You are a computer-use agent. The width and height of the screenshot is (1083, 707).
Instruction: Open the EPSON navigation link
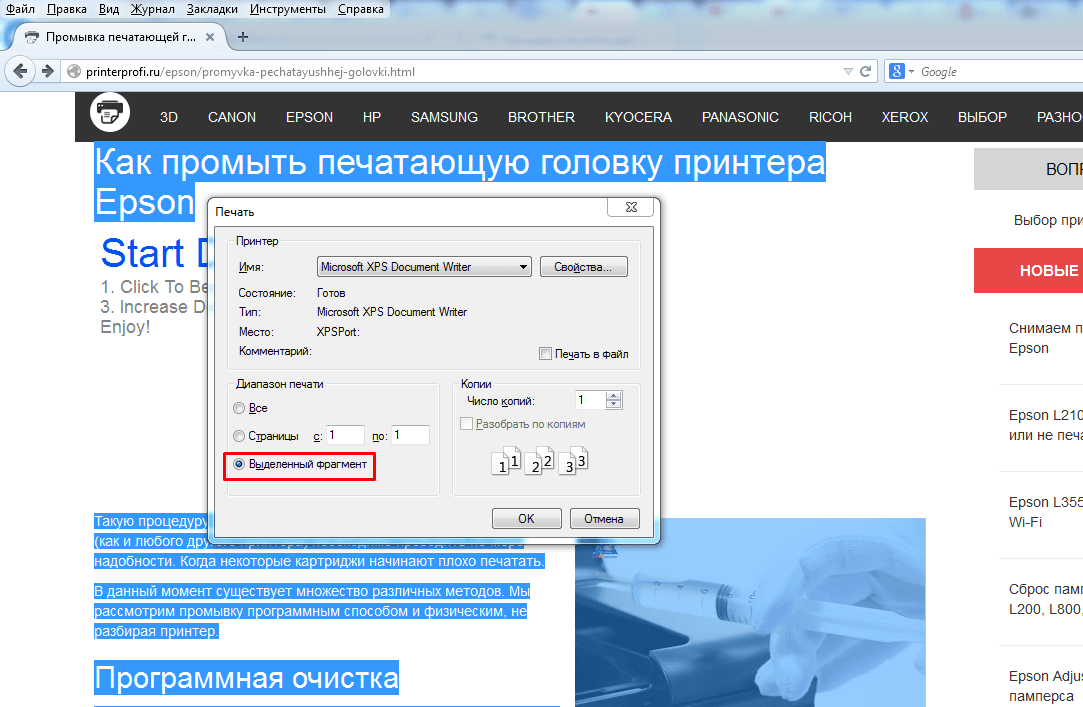[x=309, y=117]
